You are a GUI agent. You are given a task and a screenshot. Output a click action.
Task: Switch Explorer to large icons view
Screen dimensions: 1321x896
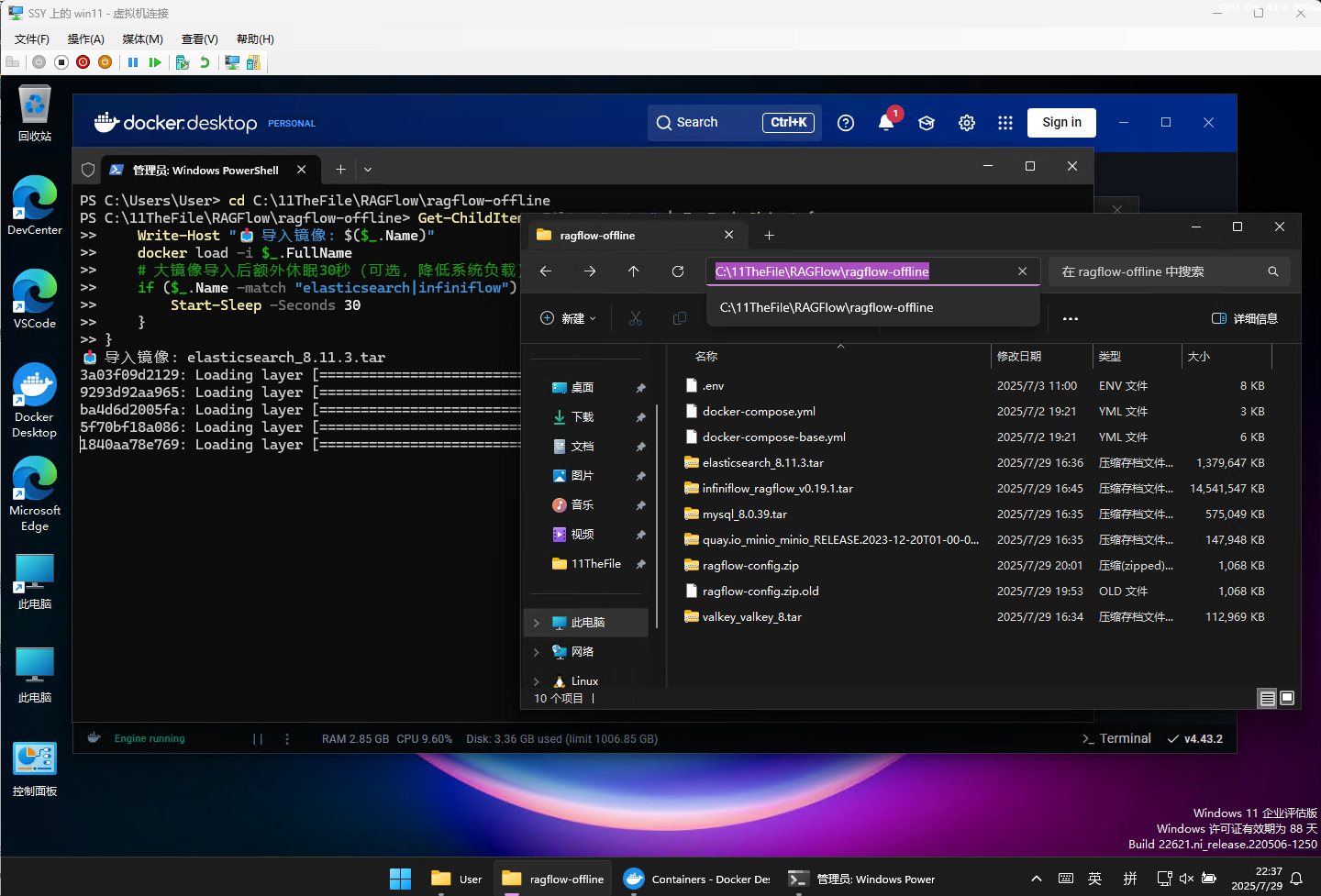click(1287, 699)
